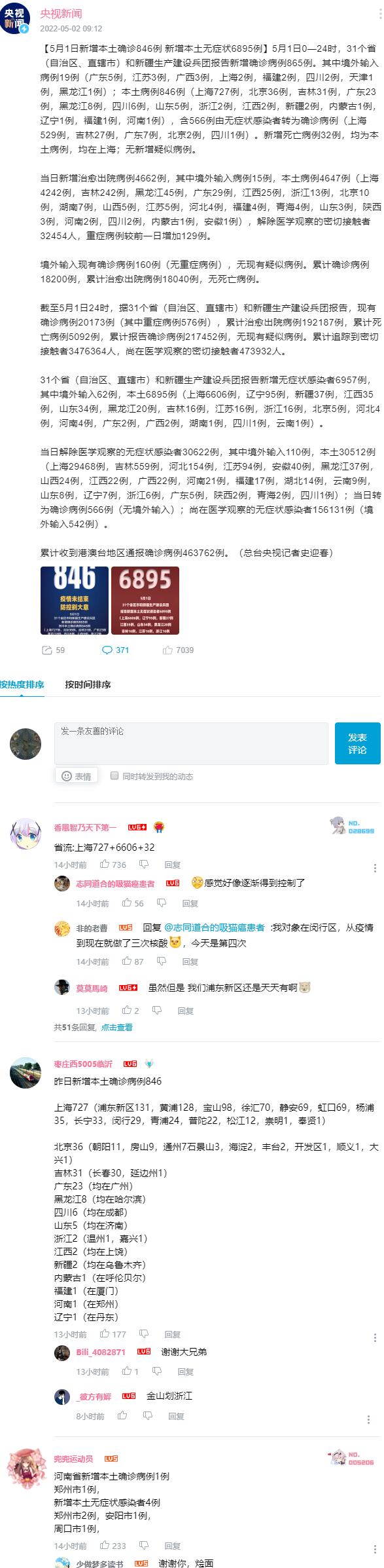Open more options on 枣庄西5005临沂's comment
The image size is (384, 1568).
pyautogui.click(x=375, y=1337)
